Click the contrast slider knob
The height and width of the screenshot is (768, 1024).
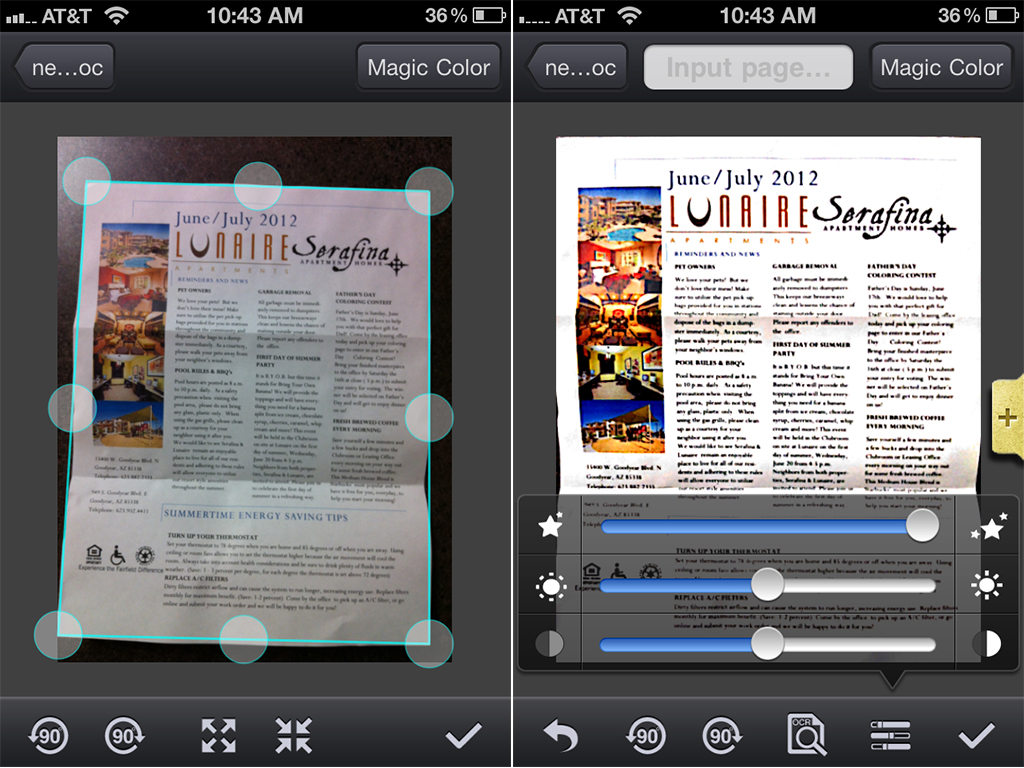coord(767,643)
